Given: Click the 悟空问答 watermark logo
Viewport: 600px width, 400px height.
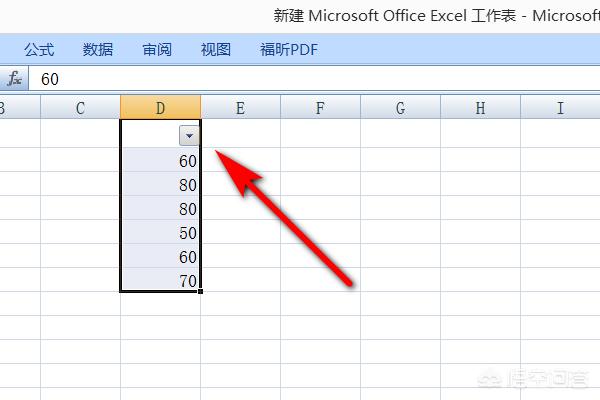Looking at the screenshot, I should click(540, 380).
